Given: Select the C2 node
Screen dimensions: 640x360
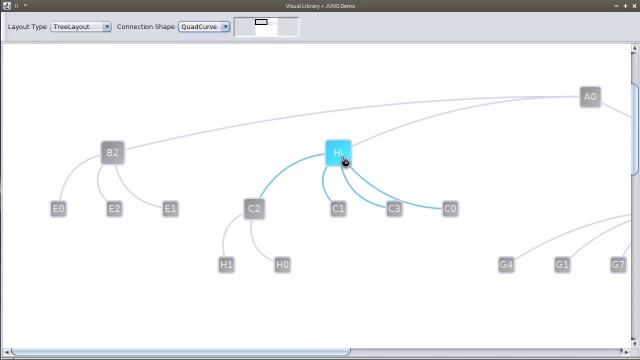Looking at the screenshot, I should 254,209.
